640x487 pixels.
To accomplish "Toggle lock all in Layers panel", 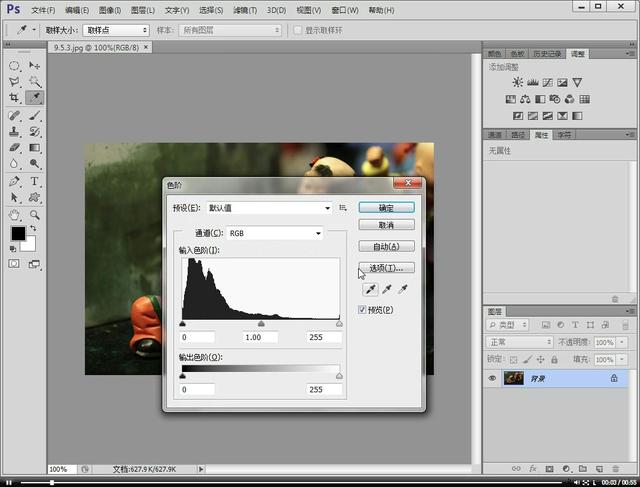I will click(554, 360).
